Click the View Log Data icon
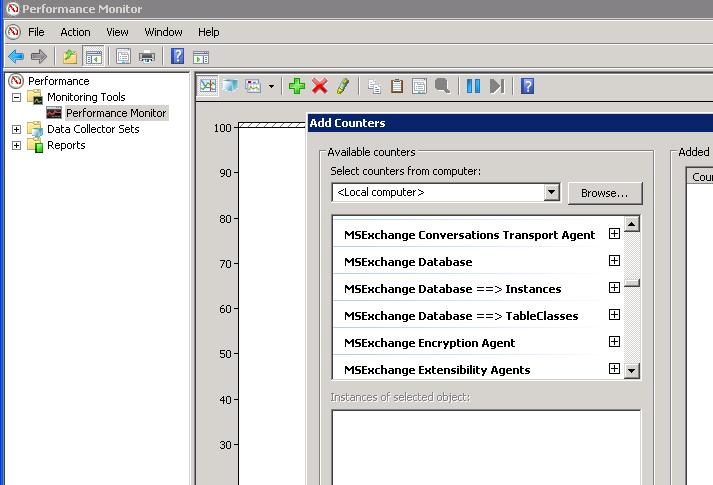The width and height of the screenshot is (713, 485). tap(231, 85)
